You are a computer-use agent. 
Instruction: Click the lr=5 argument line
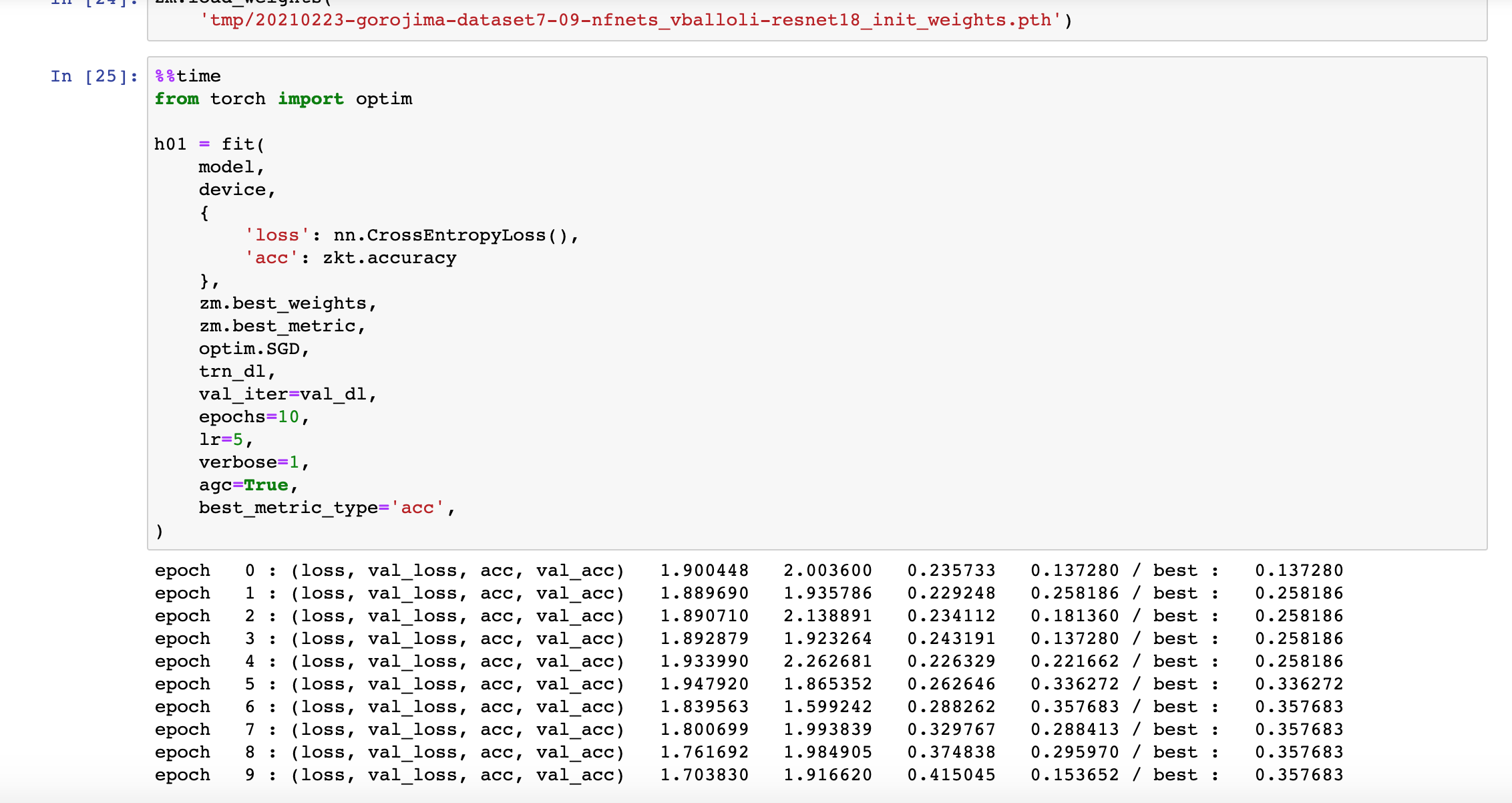pyautogui.click(x=226, y=440)
